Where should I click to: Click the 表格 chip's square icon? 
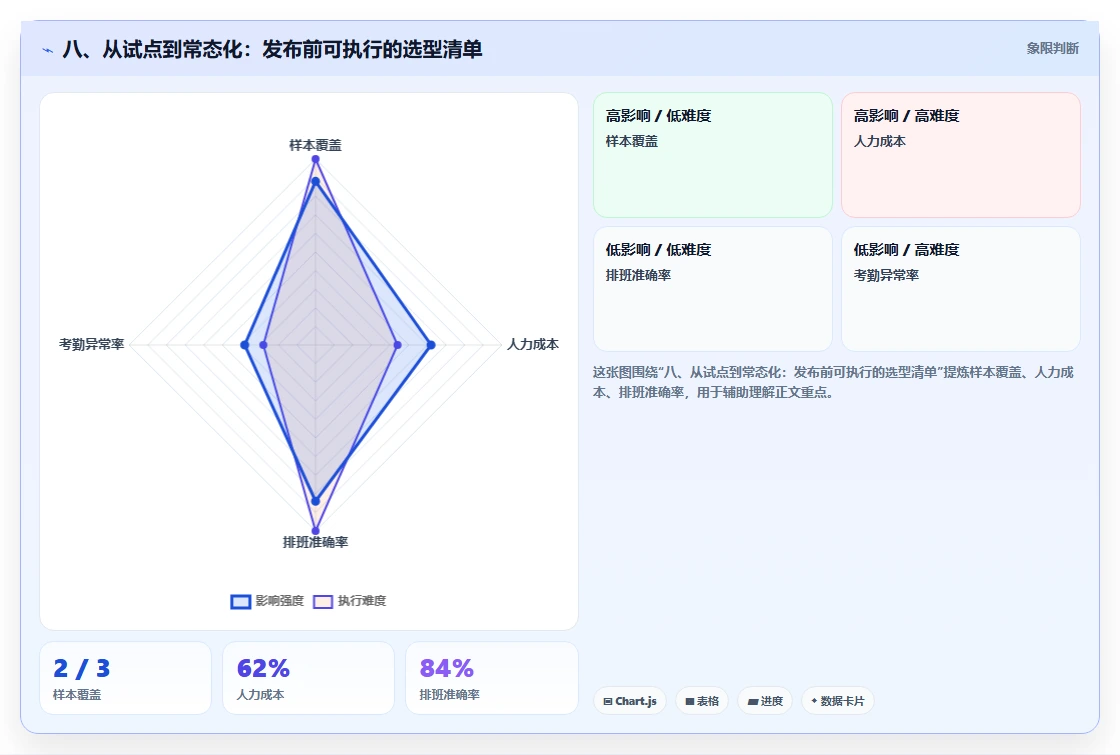[x=689, y=701]
